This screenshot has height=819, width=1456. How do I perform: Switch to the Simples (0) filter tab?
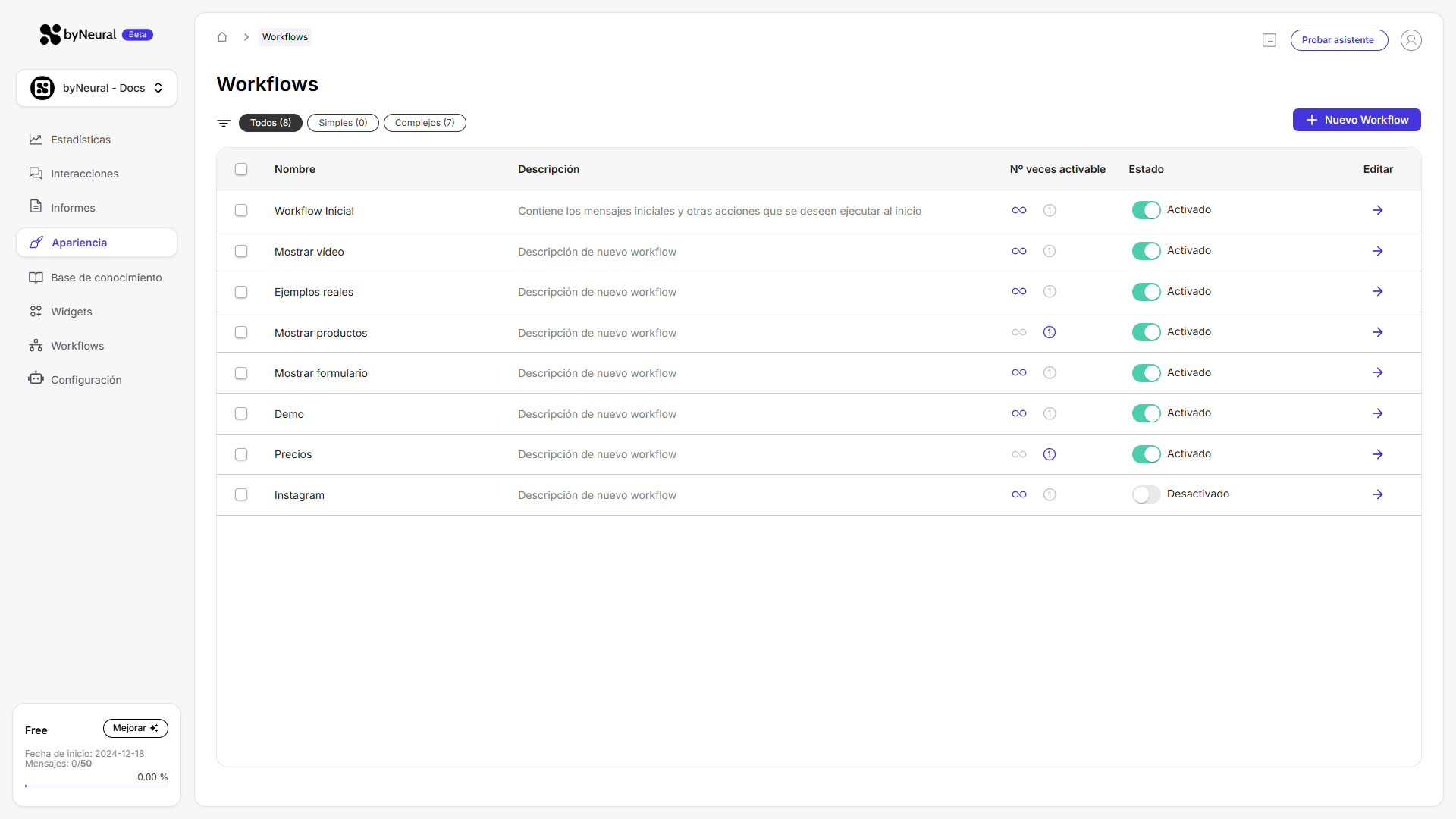(343, 123)
